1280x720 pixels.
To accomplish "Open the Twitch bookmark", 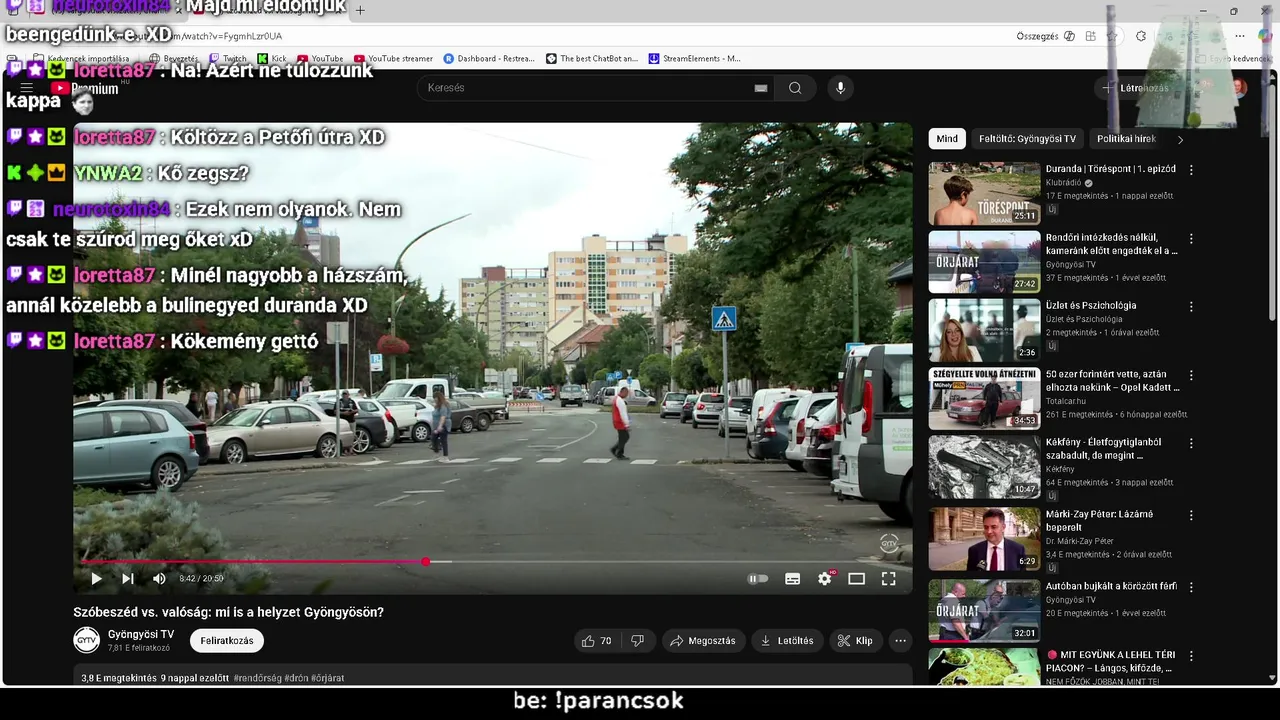I will [x=227, y=59].
